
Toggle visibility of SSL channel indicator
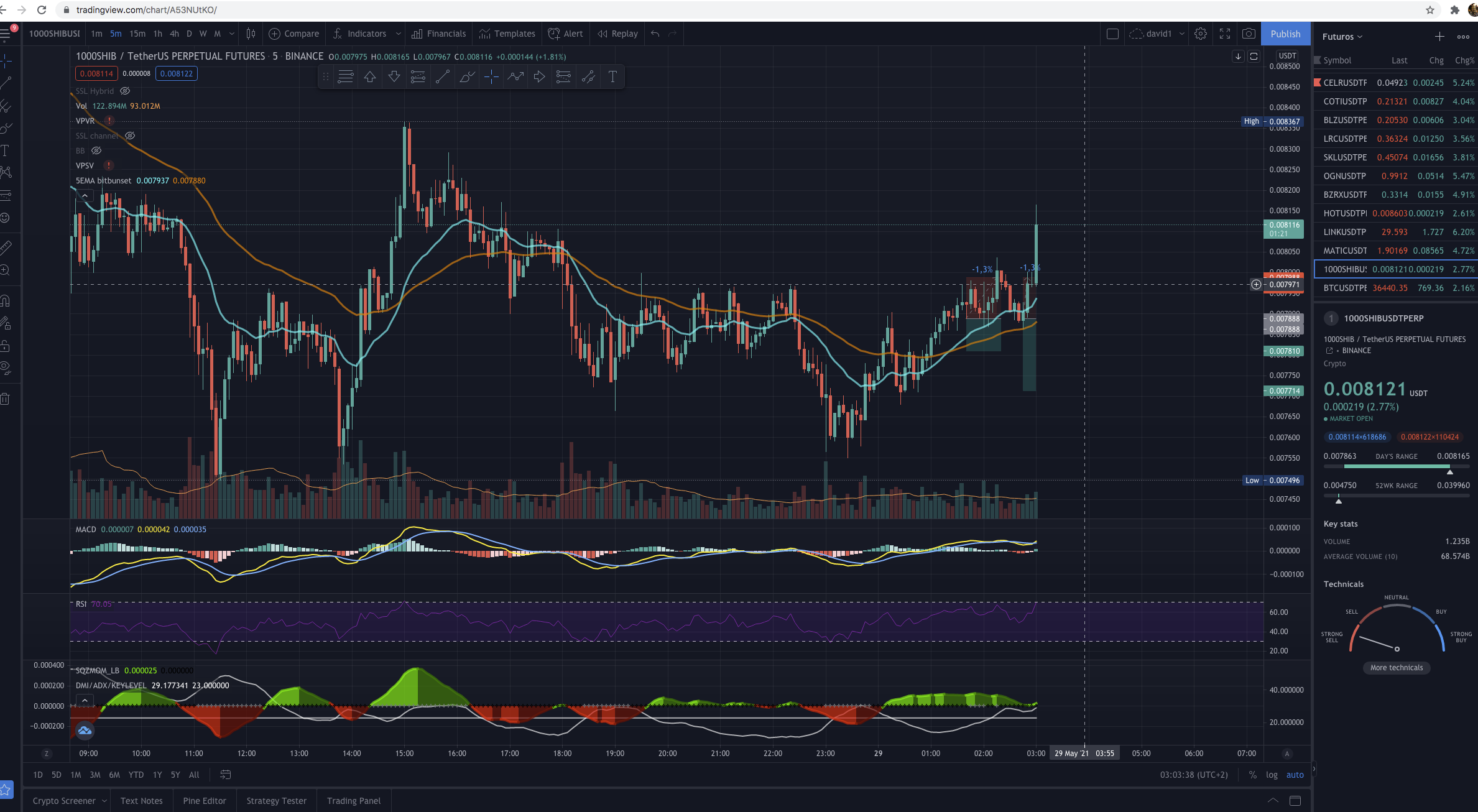(130, 136)
